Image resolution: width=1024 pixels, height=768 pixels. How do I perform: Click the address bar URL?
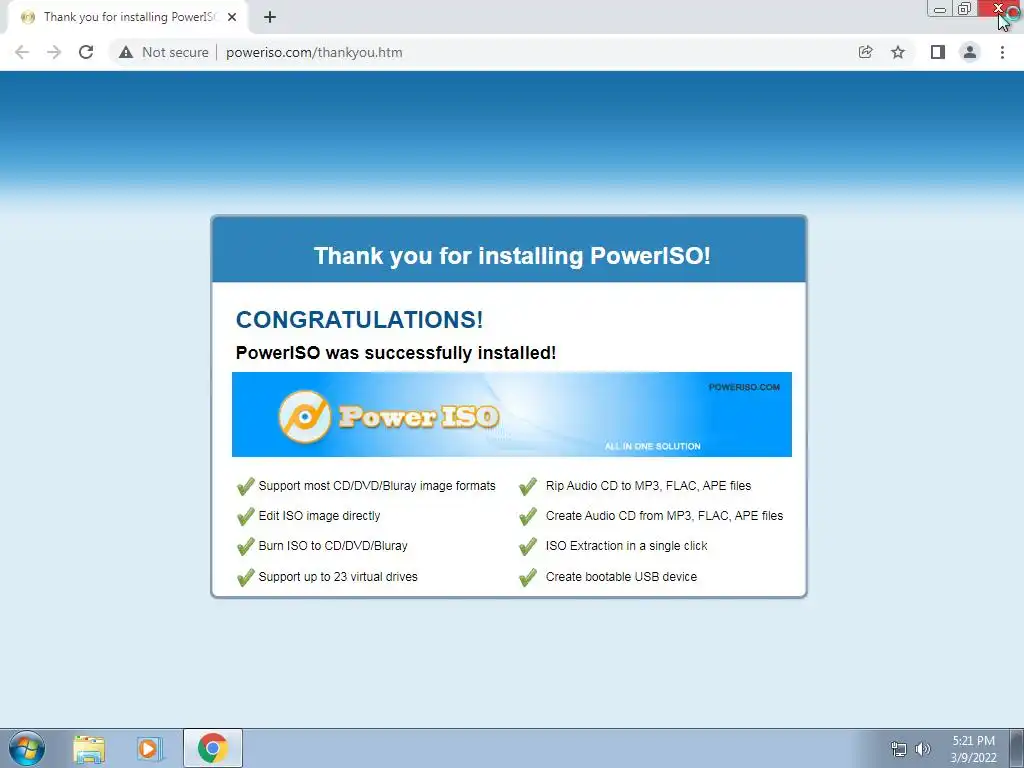point(314,52)
